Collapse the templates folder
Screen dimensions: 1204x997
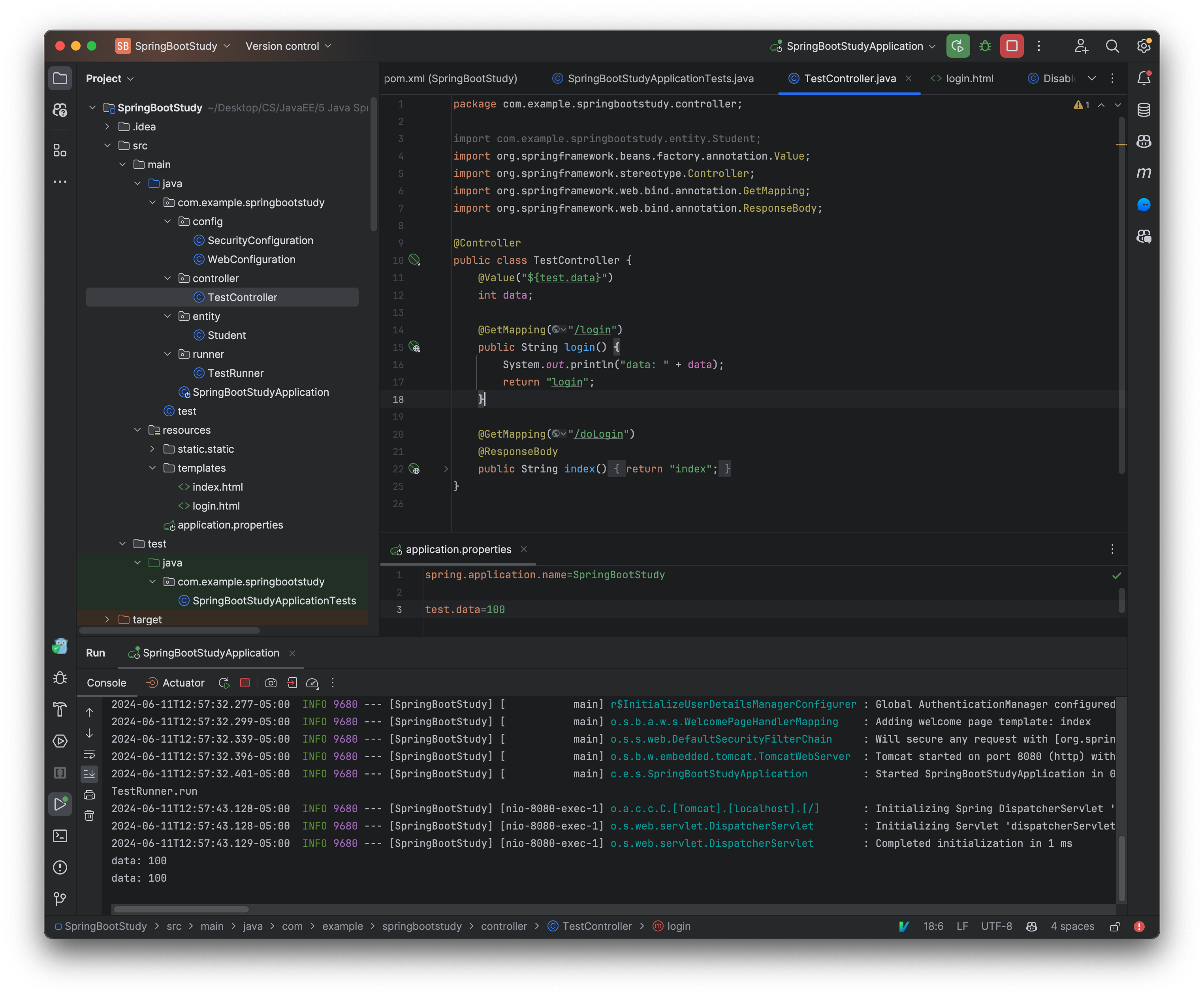pos(152,468)
